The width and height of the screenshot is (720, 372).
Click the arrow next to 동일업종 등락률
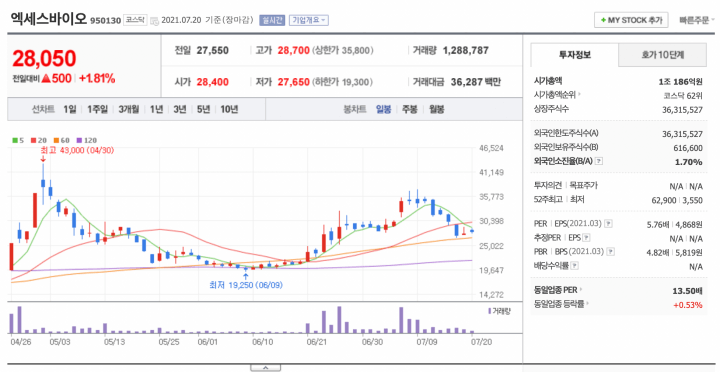588,304
